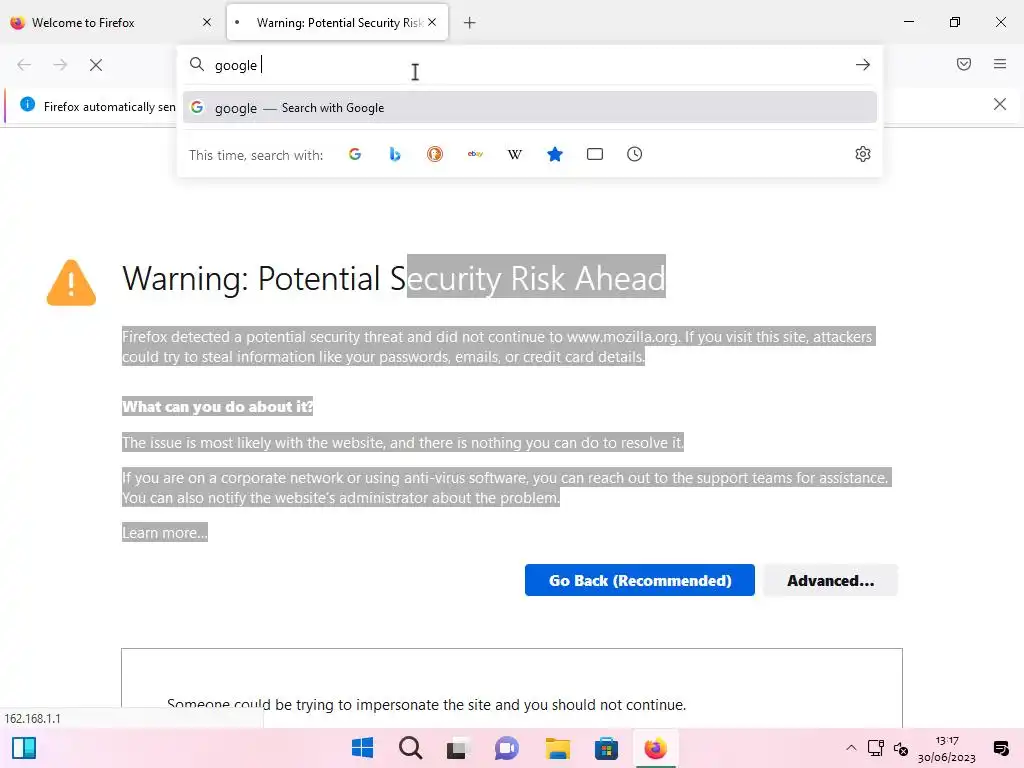
Task: Open the Chat app on taskbar
Action: [507, 748]
